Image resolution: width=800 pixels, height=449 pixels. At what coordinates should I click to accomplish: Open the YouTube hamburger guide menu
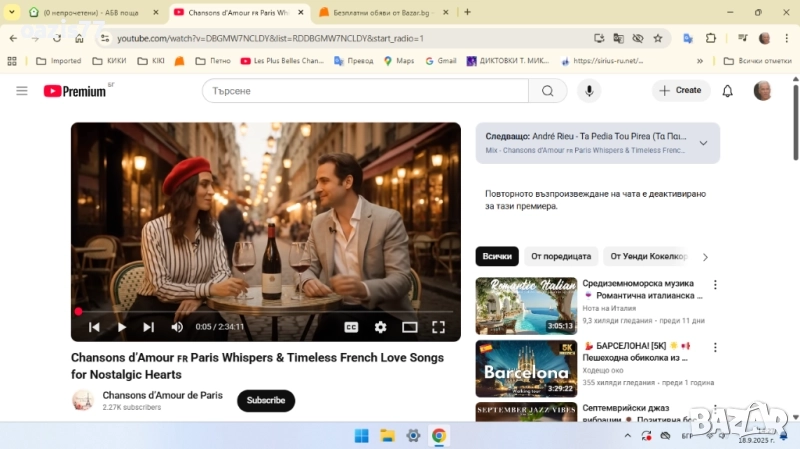pos(22,91)
